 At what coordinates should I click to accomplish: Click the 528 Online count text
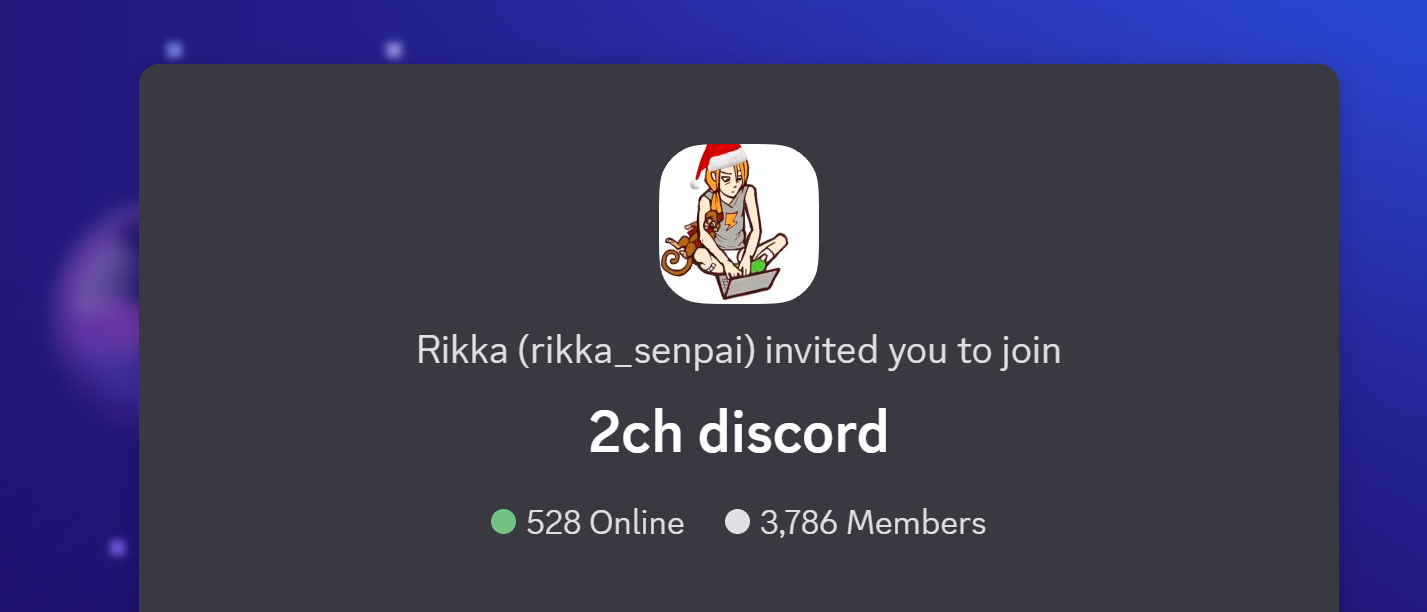(605, 523)
